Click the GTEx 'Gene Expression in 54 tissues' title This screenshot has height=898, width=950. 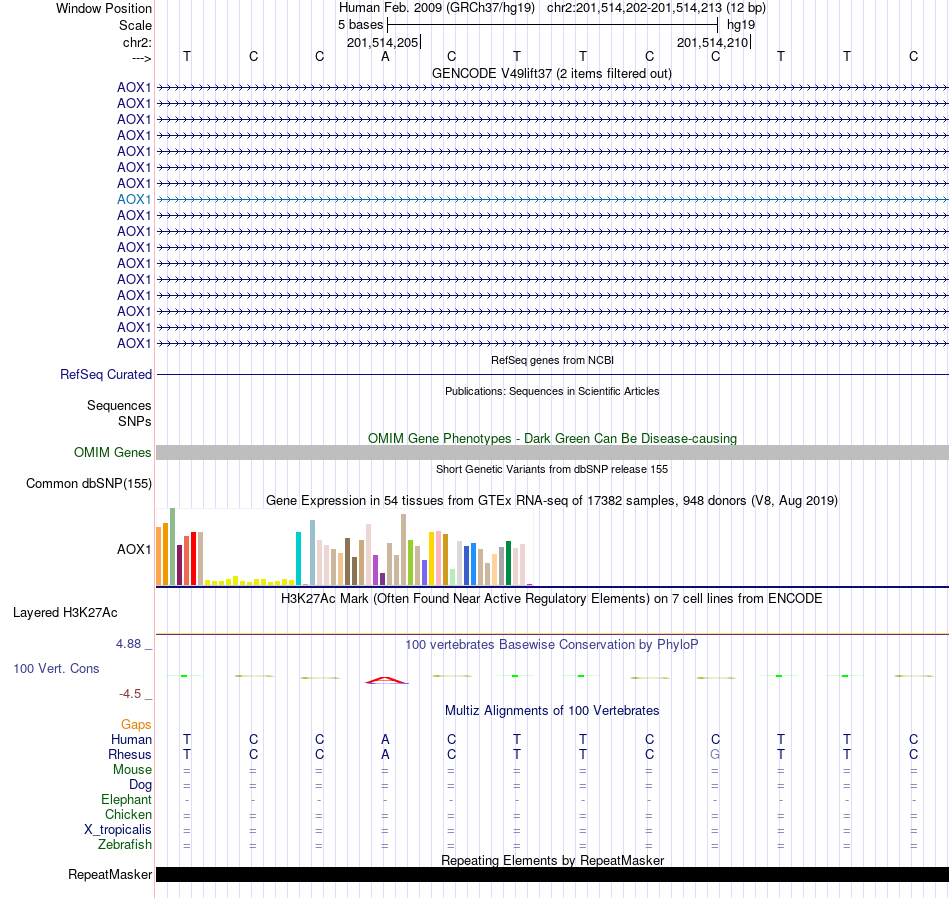click(x=552, y=501)
